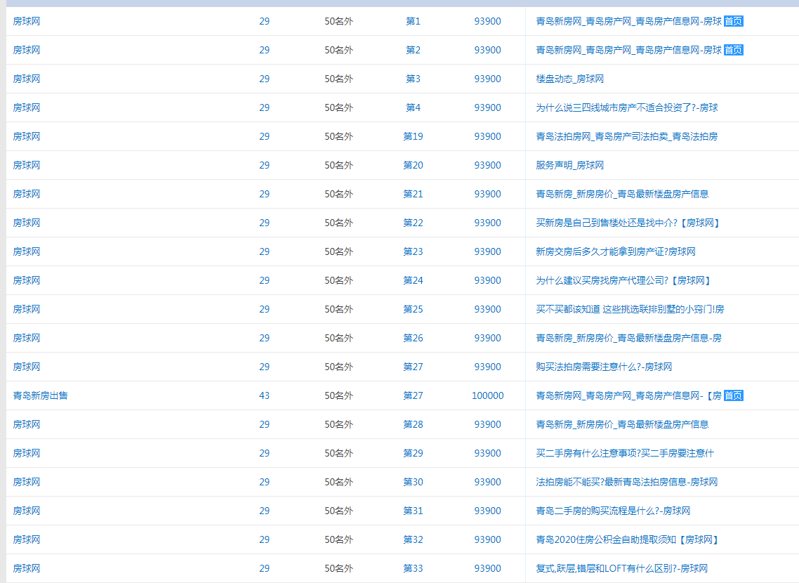Image resolution: width=799 pixels, height=583 pixels.
Task: Open 为什么建议买房找房产代理公司 article link
Action: 623,280
